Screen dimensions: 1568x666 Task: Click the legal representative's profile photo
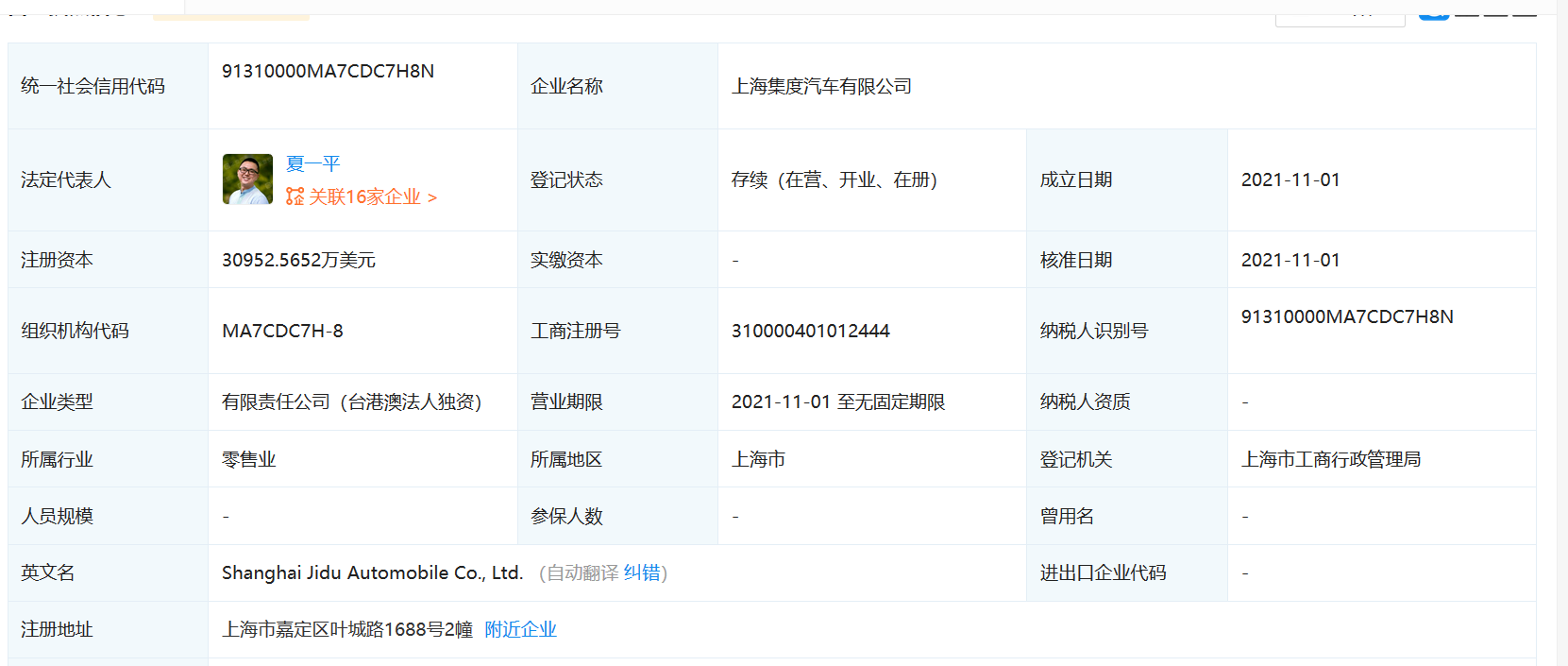pyautogui.click(x=247, y=179)
